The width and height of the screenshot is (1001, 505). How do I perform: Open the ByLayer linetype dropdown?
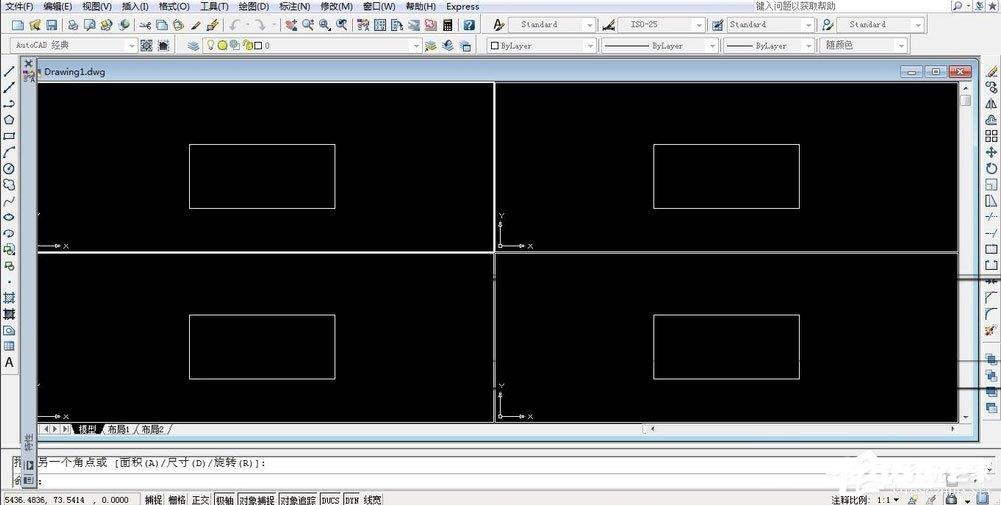tap(711, 46)
